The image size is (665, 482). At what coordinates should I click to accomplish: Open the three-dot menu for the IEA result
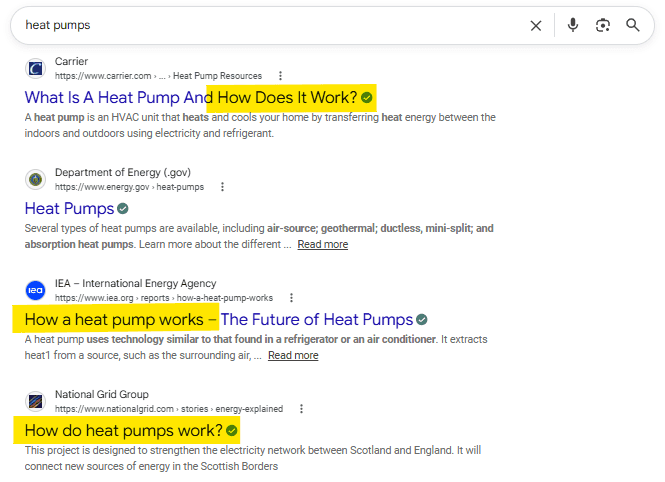tap(291, 298)
